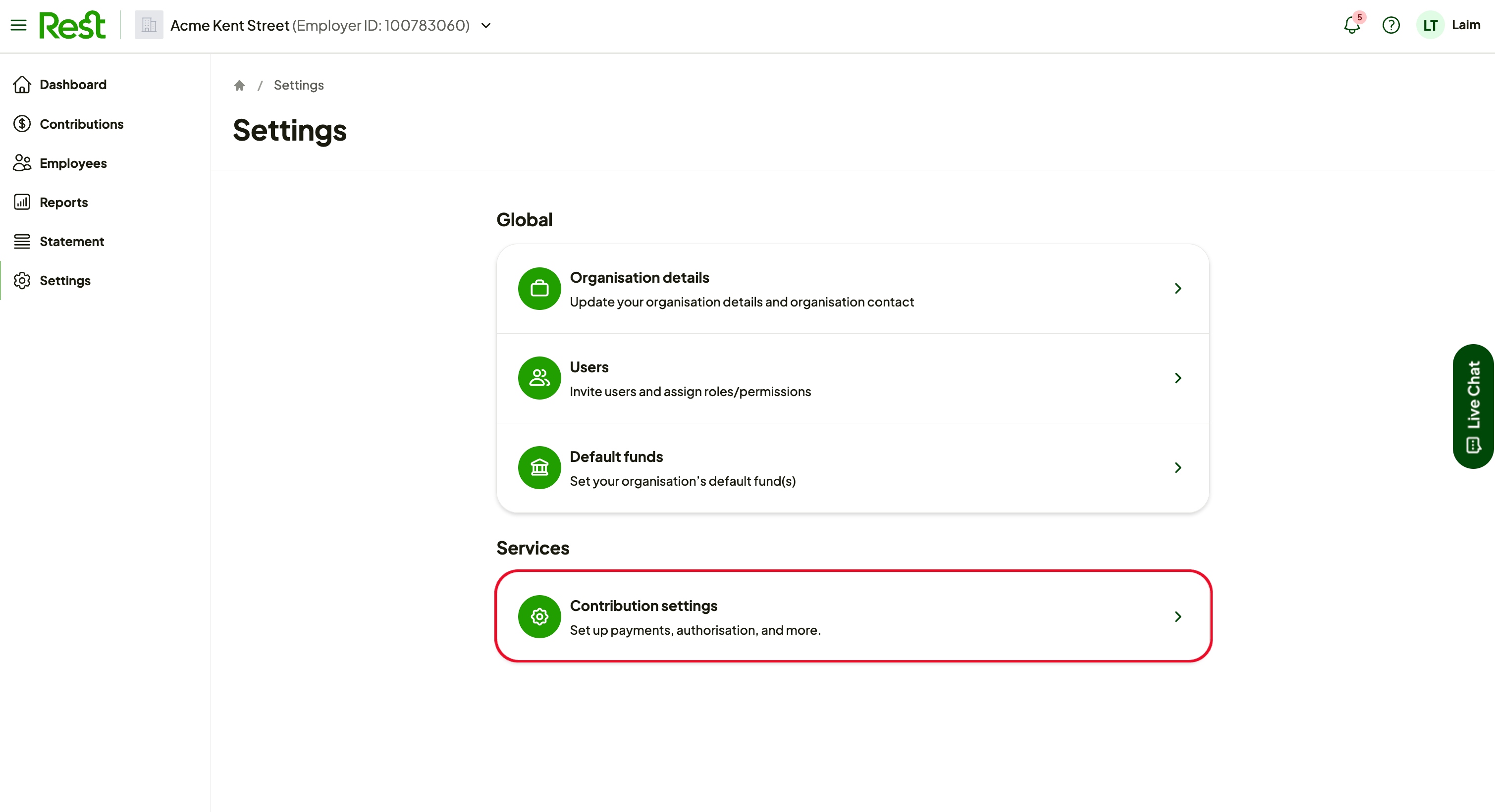Screen dimensions: 1495x812
Task: Click the home breadcrumb icon
Action: (x=239, y=85)
